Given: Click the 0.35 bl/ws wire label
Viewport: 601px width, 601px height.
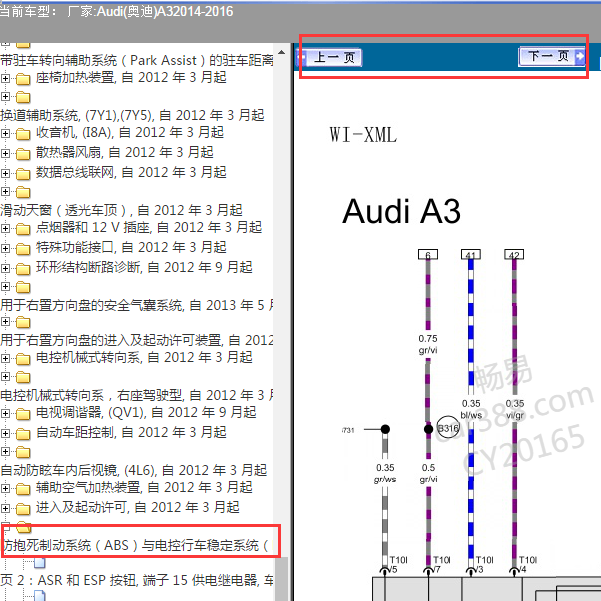Looking at the screenshot, I should pyautogui.click(x=471, y=409).
